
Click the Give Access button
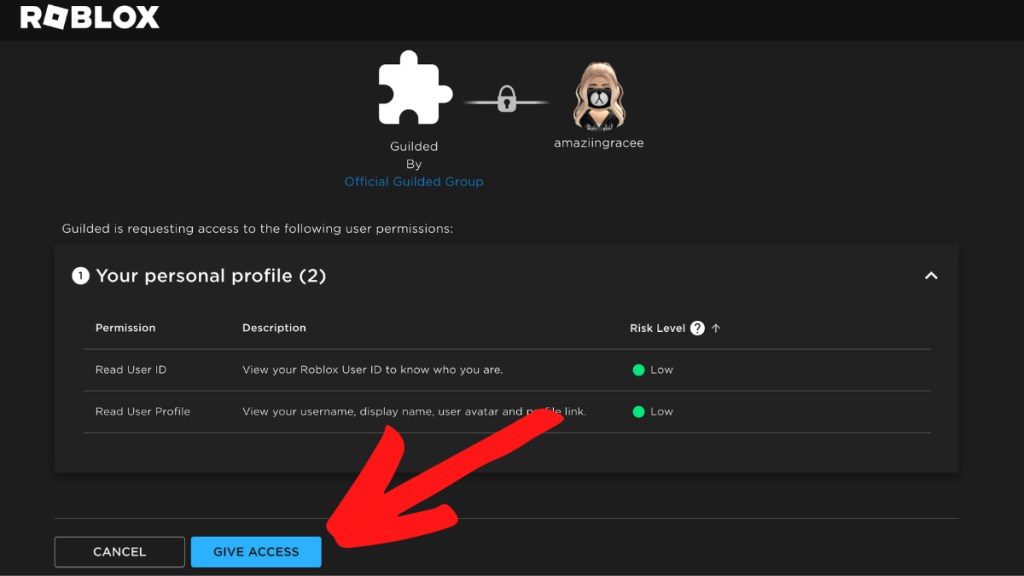[256, 552]
